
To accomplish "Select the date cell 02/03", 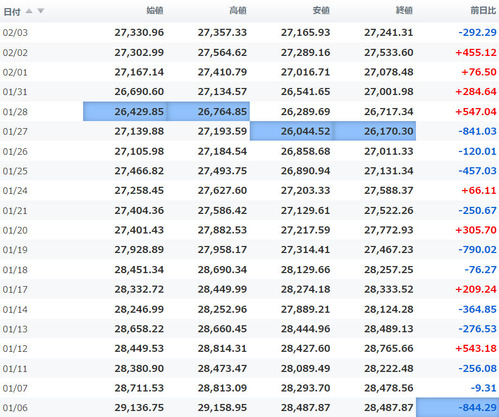I will pyautogui.click(x=15, y=33).
